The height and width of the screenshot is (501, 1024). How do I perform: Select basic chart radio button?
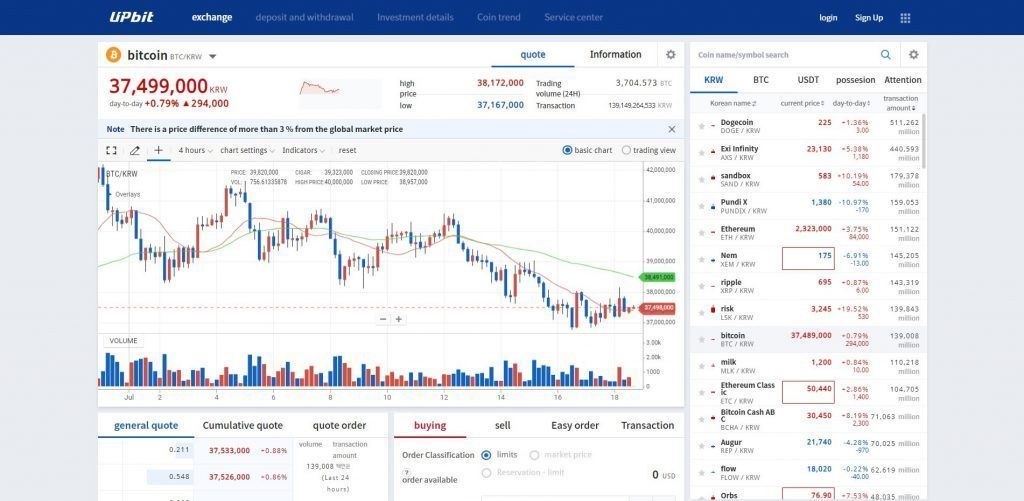click(x=567, y=150)
